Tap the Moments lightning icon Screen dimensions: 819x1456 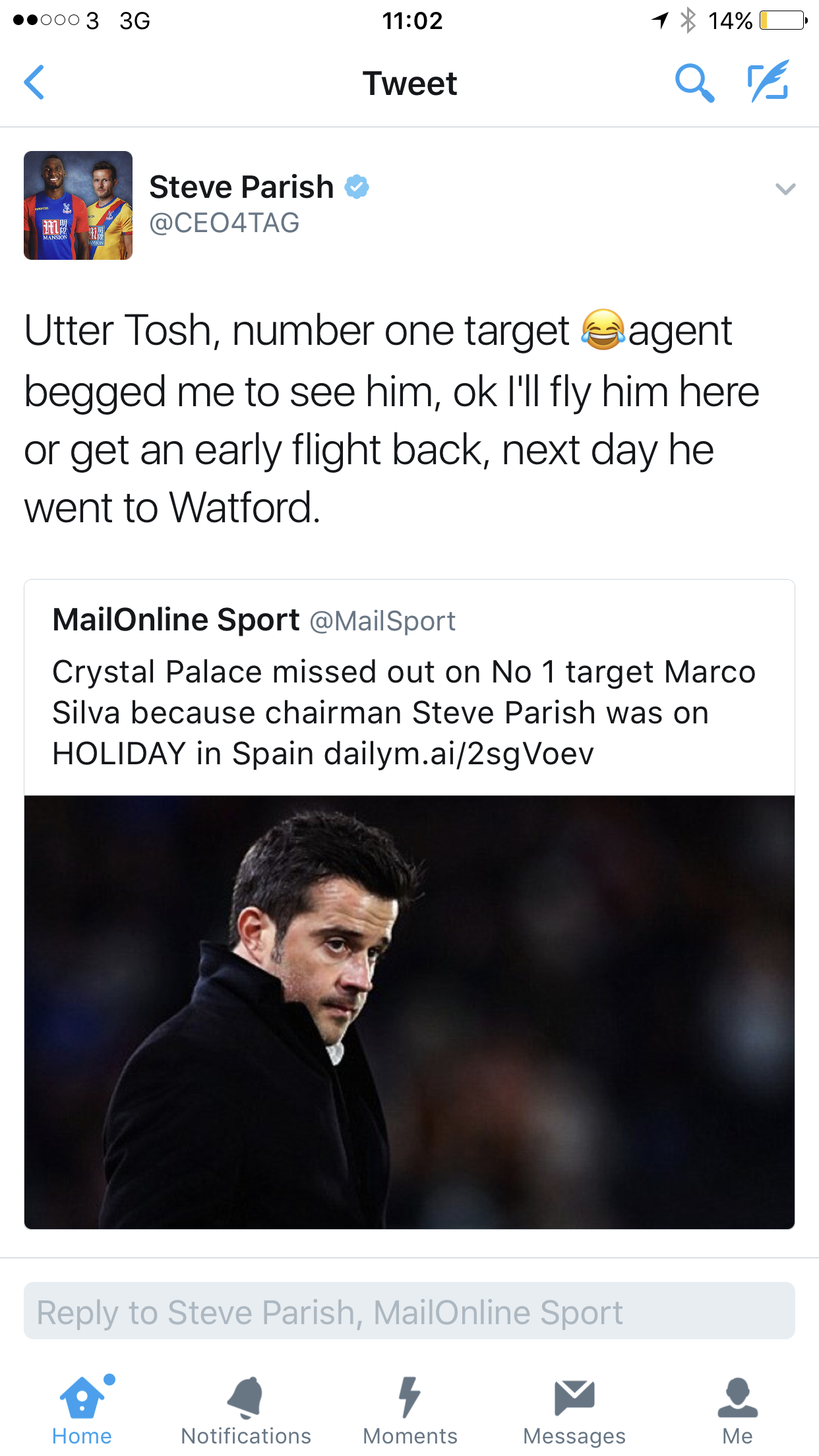coord(409,1398)
